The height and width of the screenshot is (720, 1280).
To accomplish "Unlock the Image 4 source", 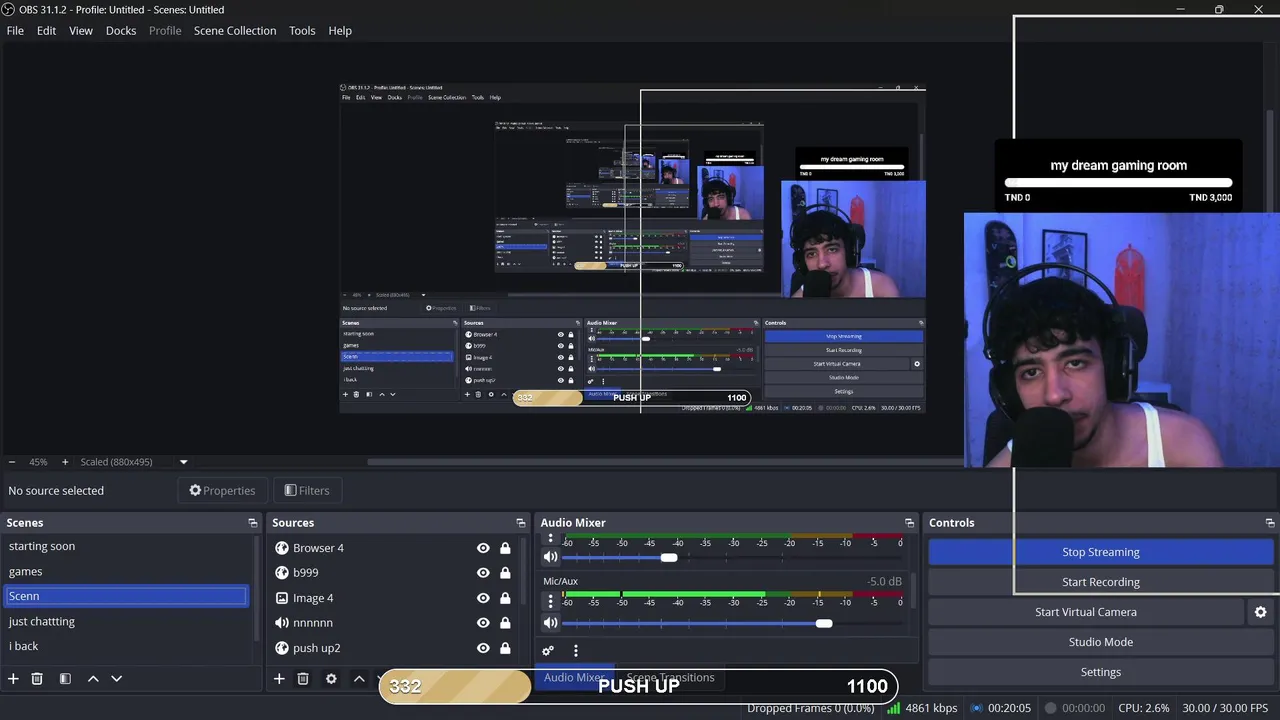I will point(505,598).
